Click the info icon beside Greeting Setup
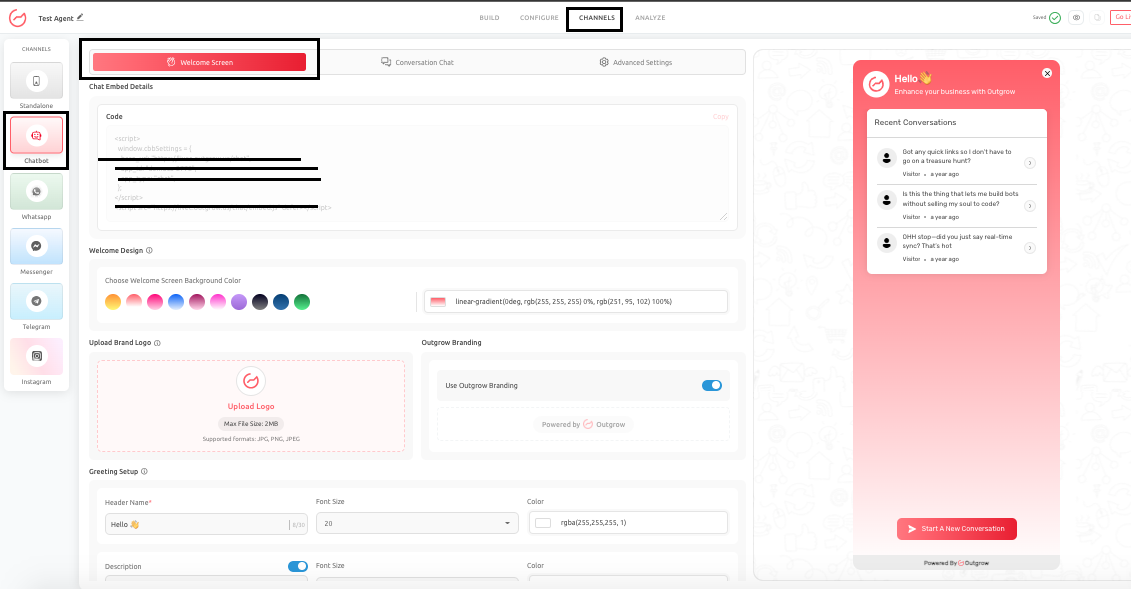Screen dimensions: 1131x589 click(x=144, y=471)
